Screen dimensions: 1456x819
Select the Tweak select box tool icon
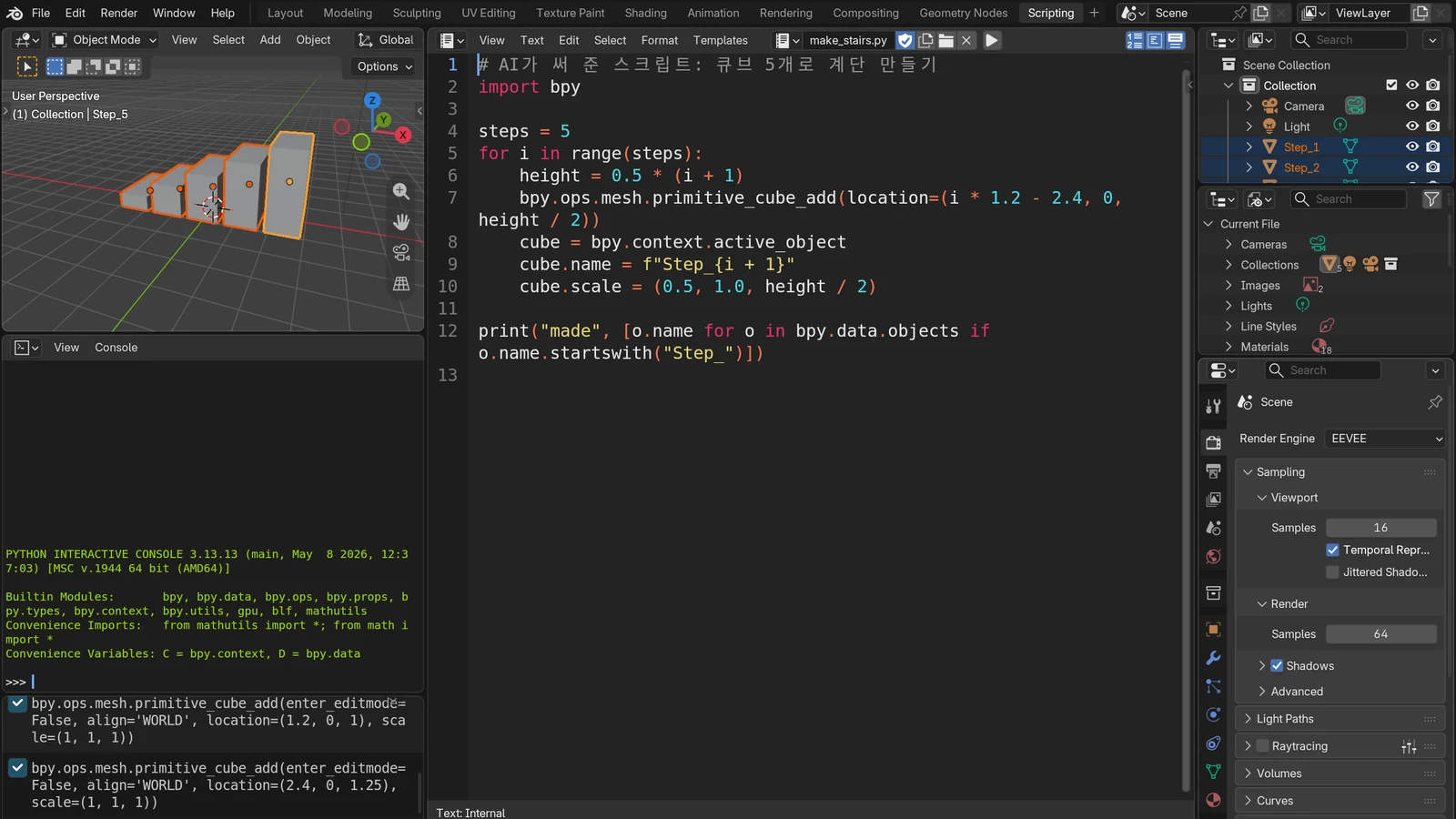(x=27, y=66)
